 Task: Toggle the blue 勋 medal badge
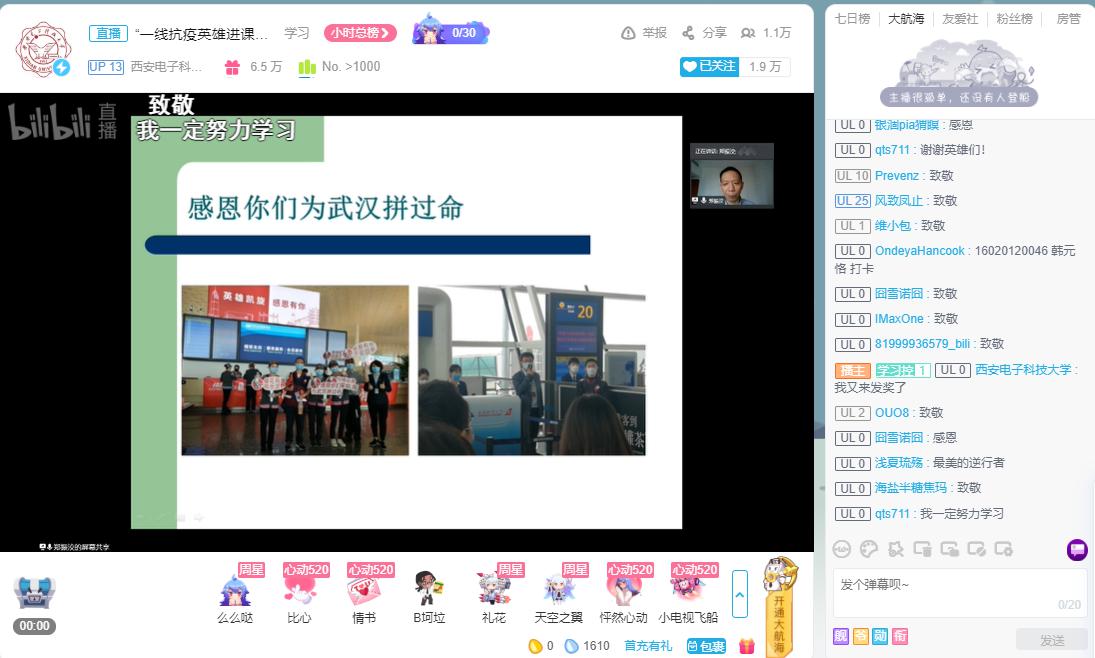pos(880,637)
